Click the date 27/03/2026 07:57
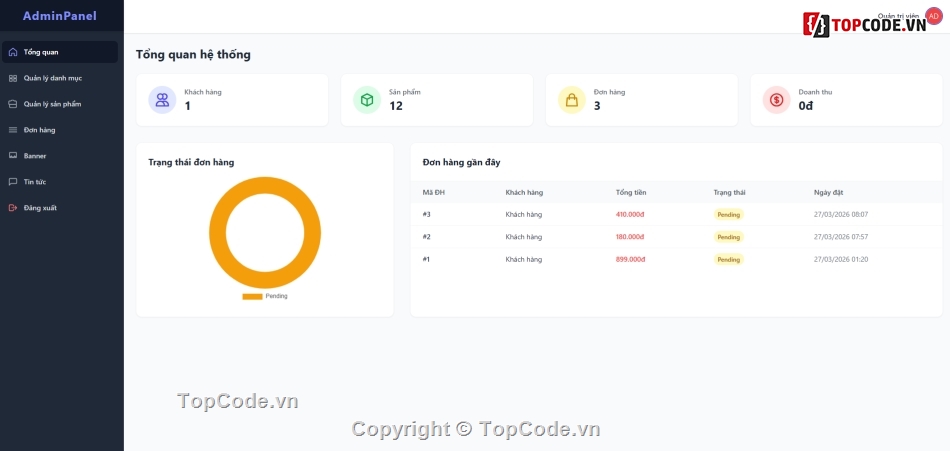The image size is (950, 451). 841,237
